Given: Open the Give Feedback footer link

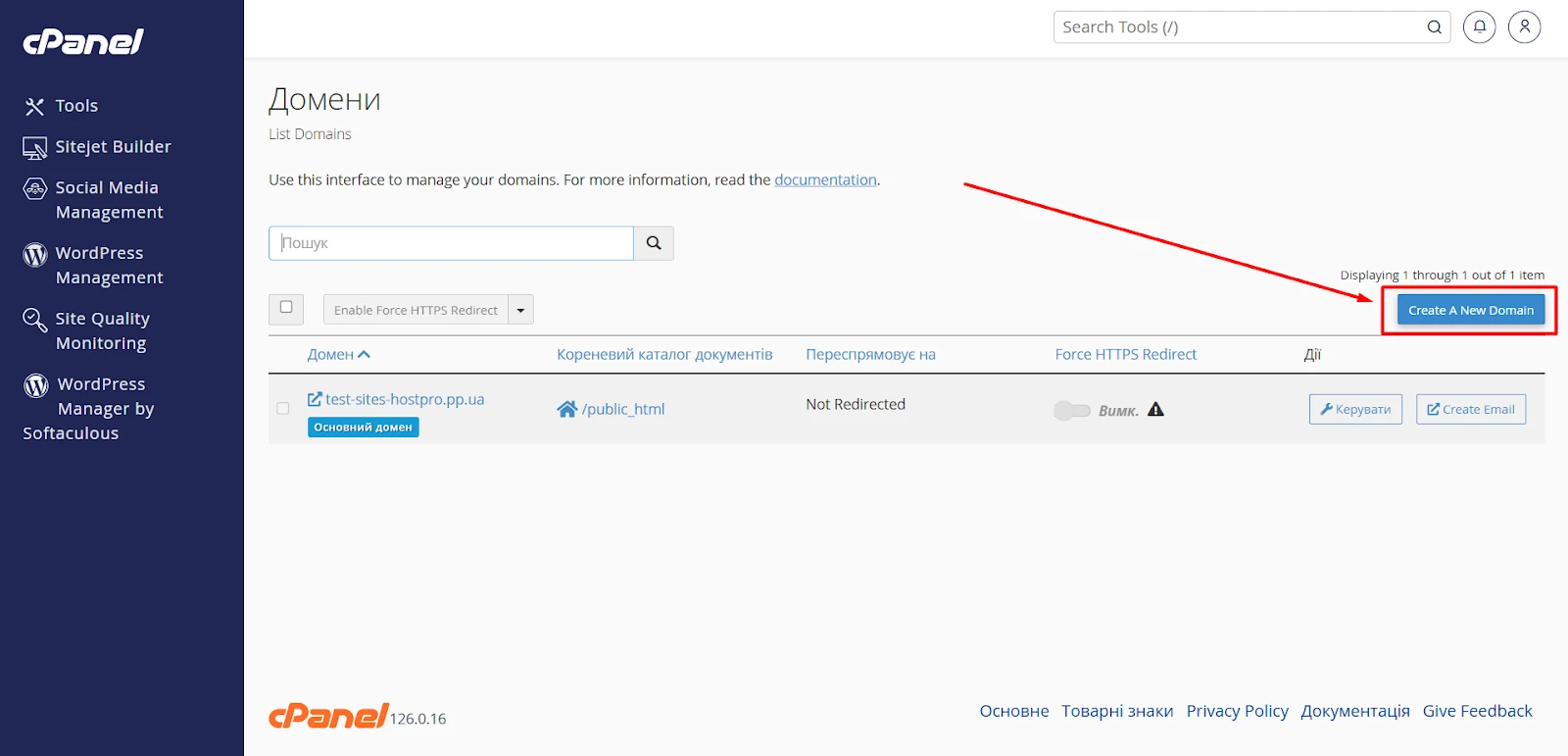Looking at the screenshot, I should pyautogui.click(x=1477, y=711).
